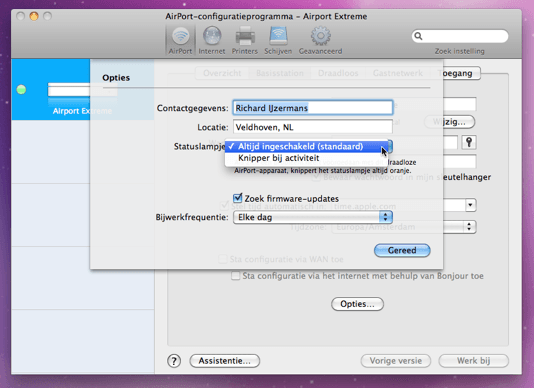Click the Locatie text field

(313, 127)
